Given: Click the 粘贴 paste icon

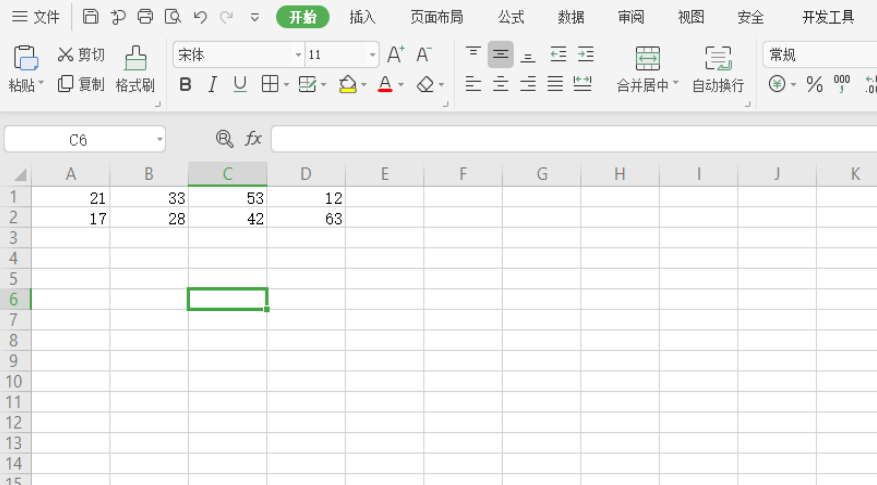Looking at the screenshot, I should (26, 57).
